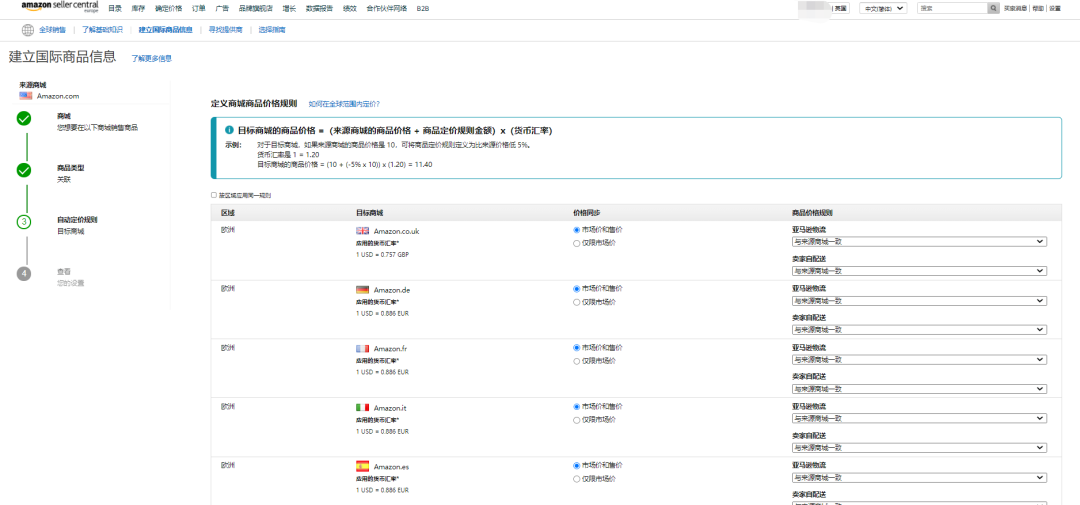Open 买家消息 link

1015,8
